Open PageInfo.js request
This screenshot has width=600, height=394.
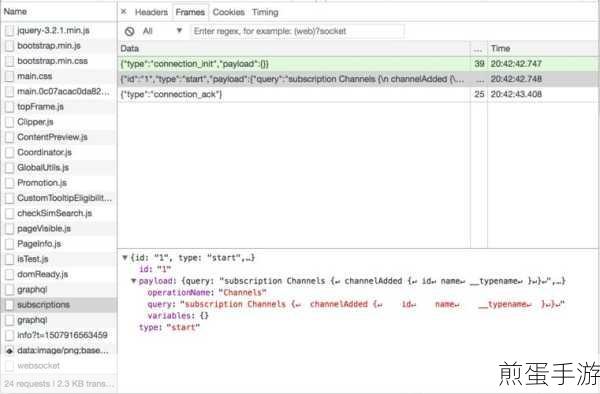pyautogui.click(x=59, y=244)
